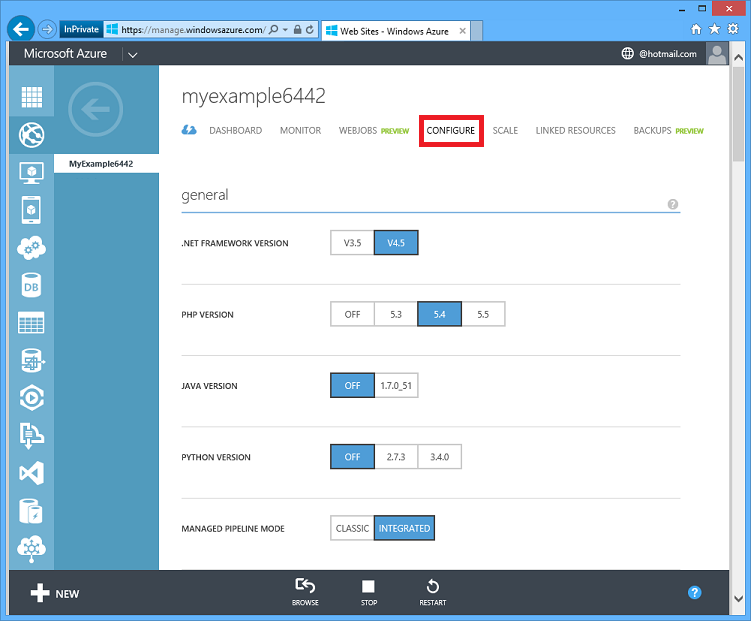Select Python version 2.7.3

point(396,457)
